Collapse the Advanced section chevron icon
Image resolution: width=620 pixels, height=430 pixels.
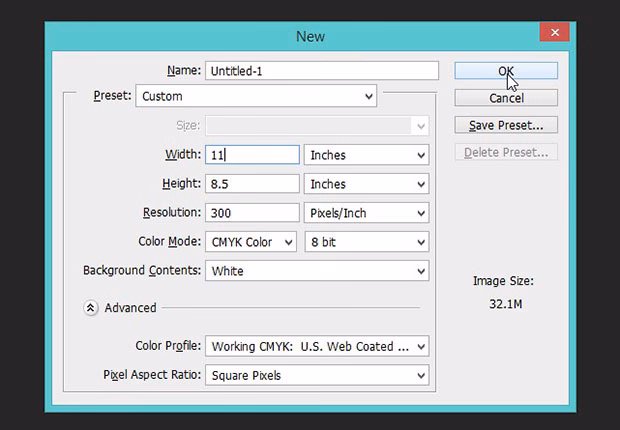91,308
